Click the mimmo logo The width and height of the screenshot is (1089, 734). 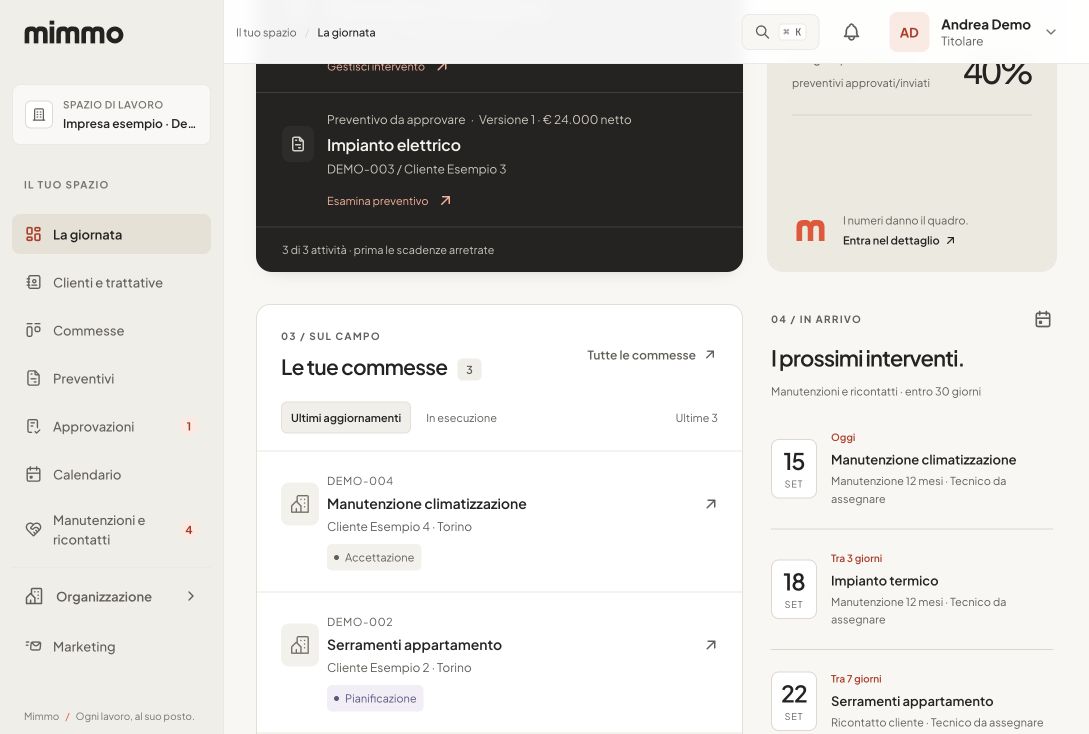pyautogui.click(x=74, y=33)
